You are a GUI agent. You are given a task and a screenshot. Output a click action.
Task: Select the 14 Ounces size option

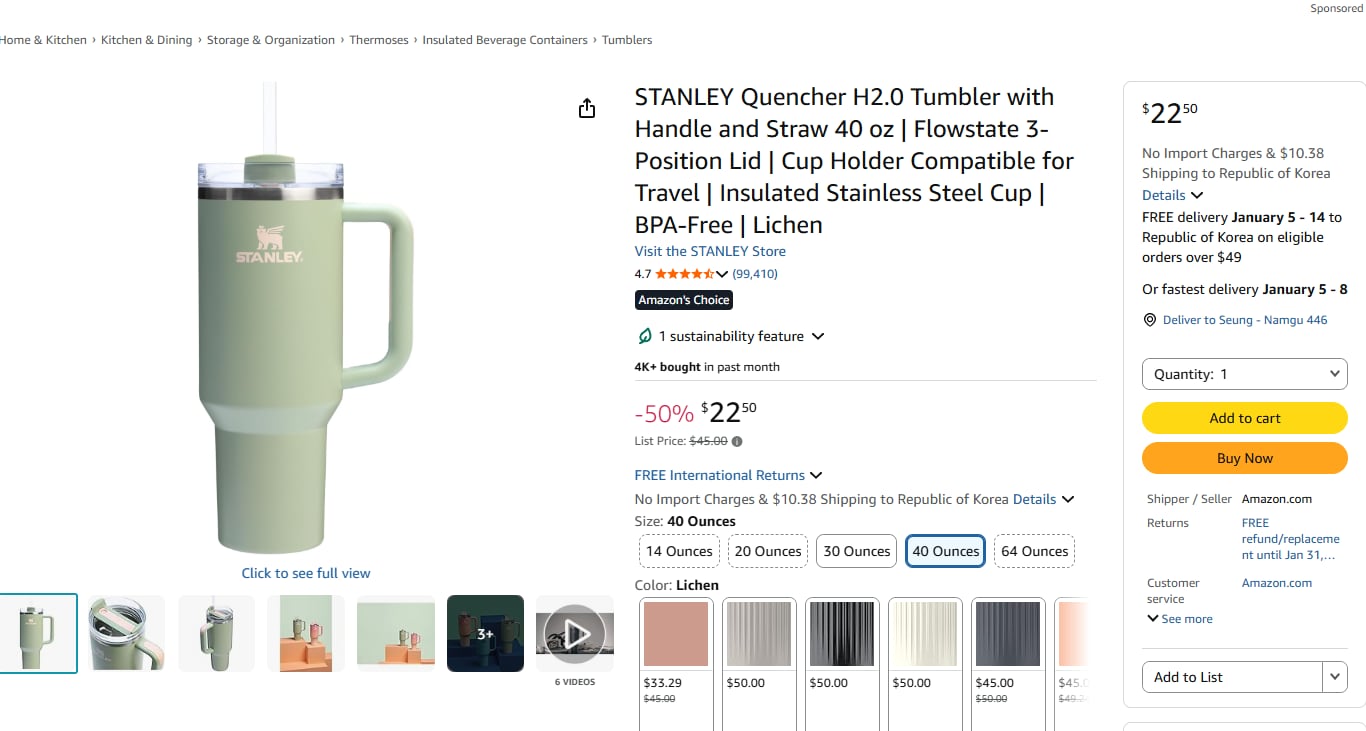tap(679, 551)
